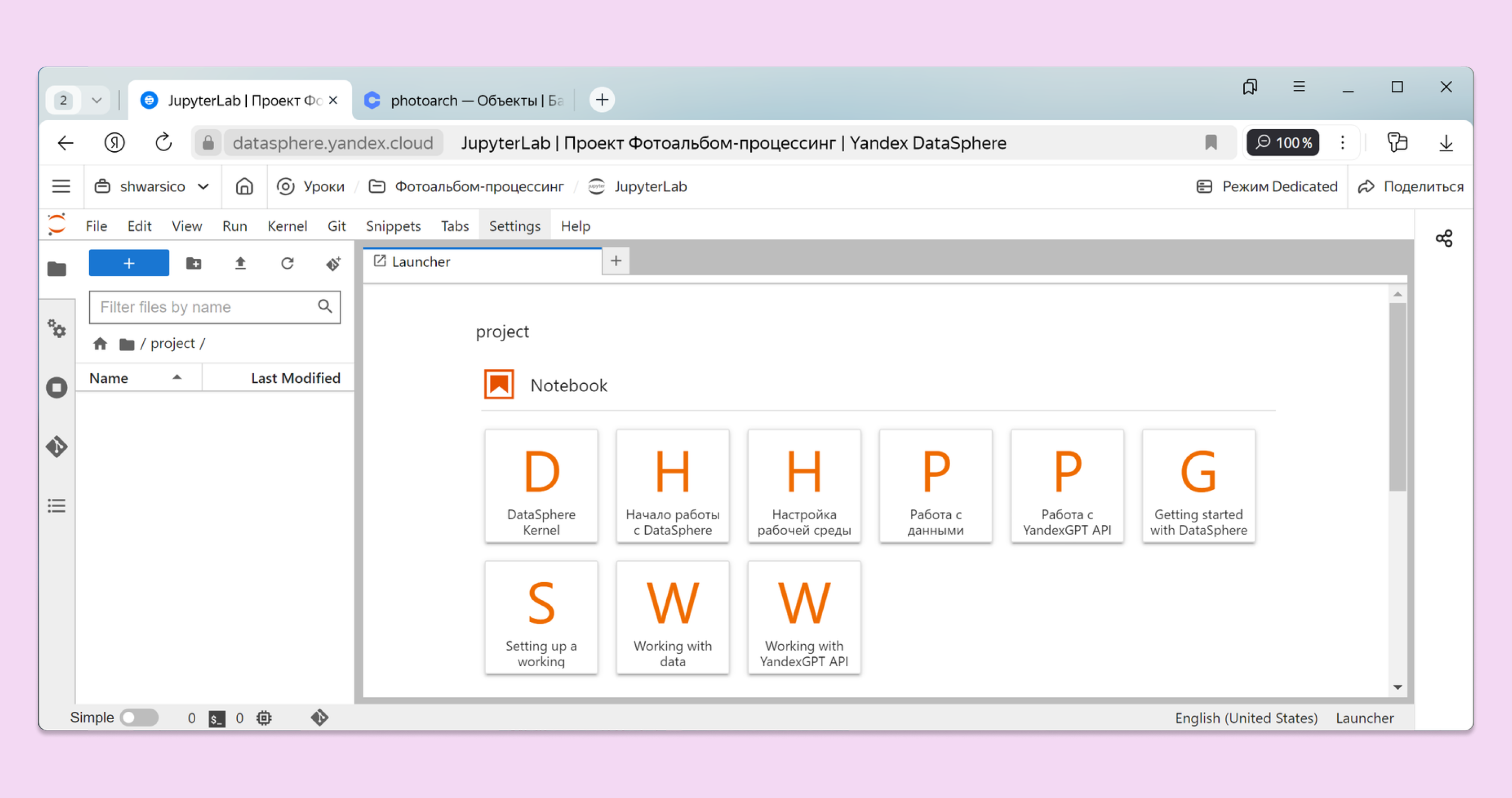Open the table of contents sidebar icon
This screenshot has height=798, width=1512.
(x=57, y=506)
